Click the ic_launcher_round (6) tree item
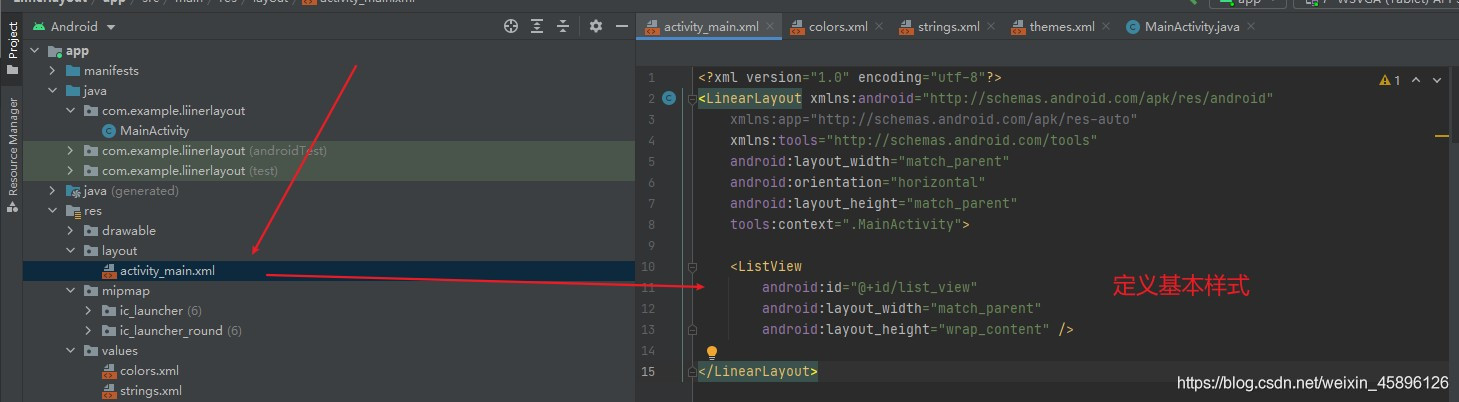Screen dimensions: 1459x402 [x=181, y=331]
